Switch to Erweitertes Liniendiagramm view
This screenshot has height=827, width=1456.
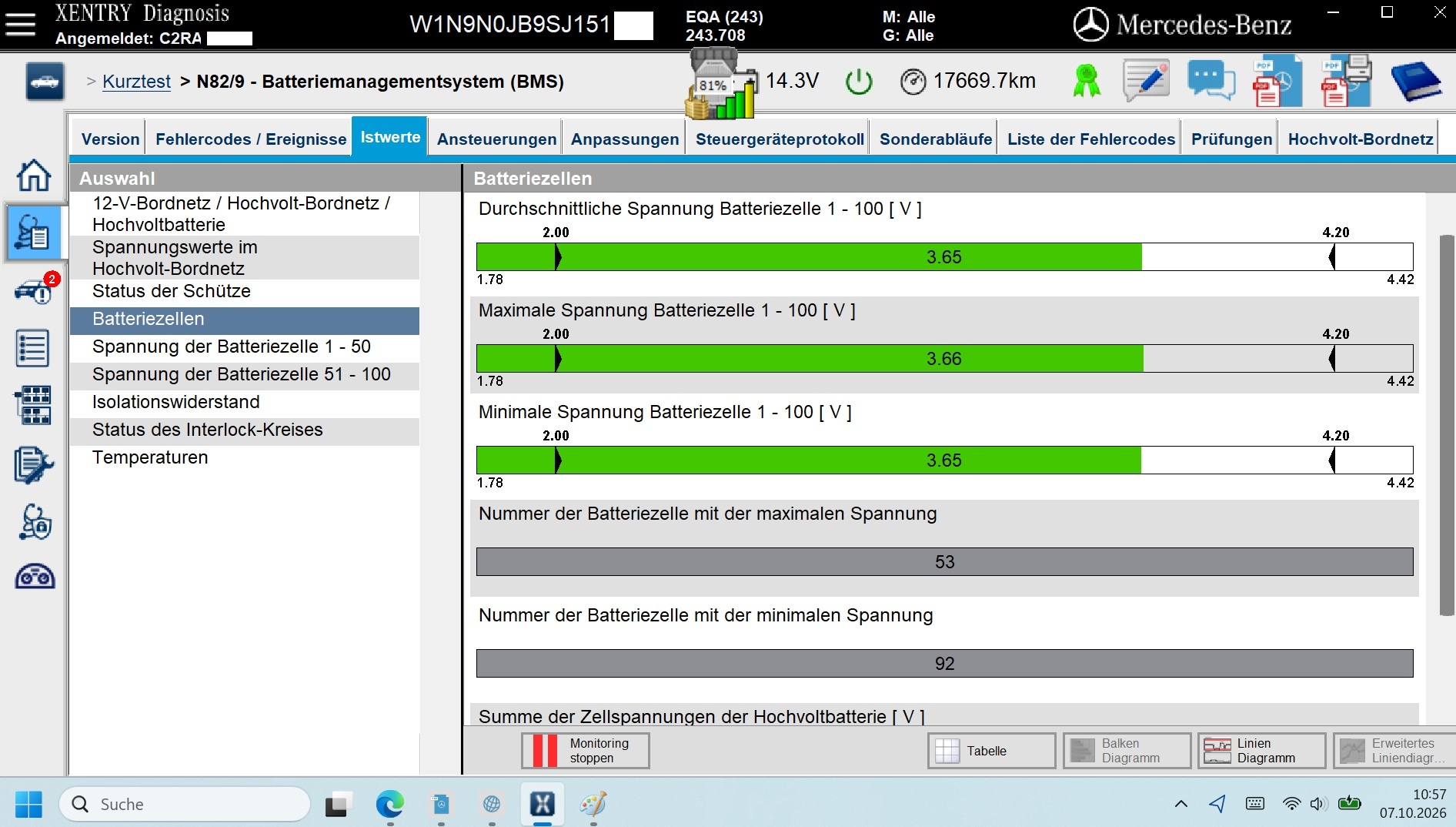(1394, 751)
